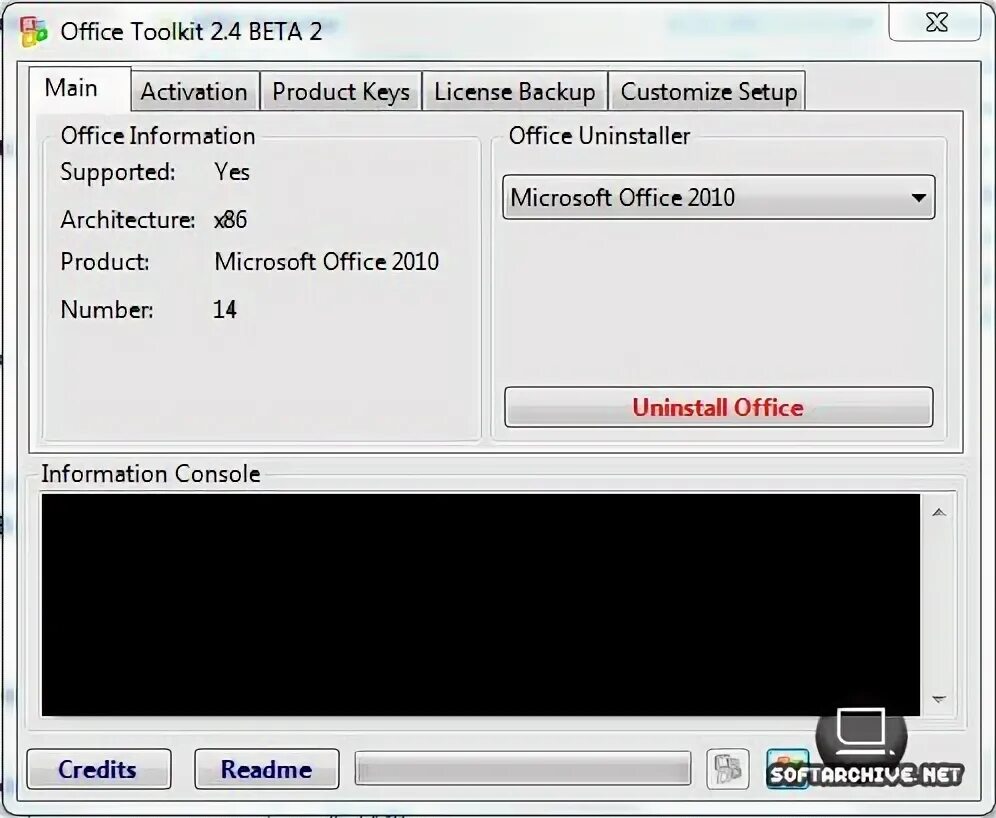This screenshot has width=996, height=818.
Task: Select the License Backup tab
Action: 515,91
